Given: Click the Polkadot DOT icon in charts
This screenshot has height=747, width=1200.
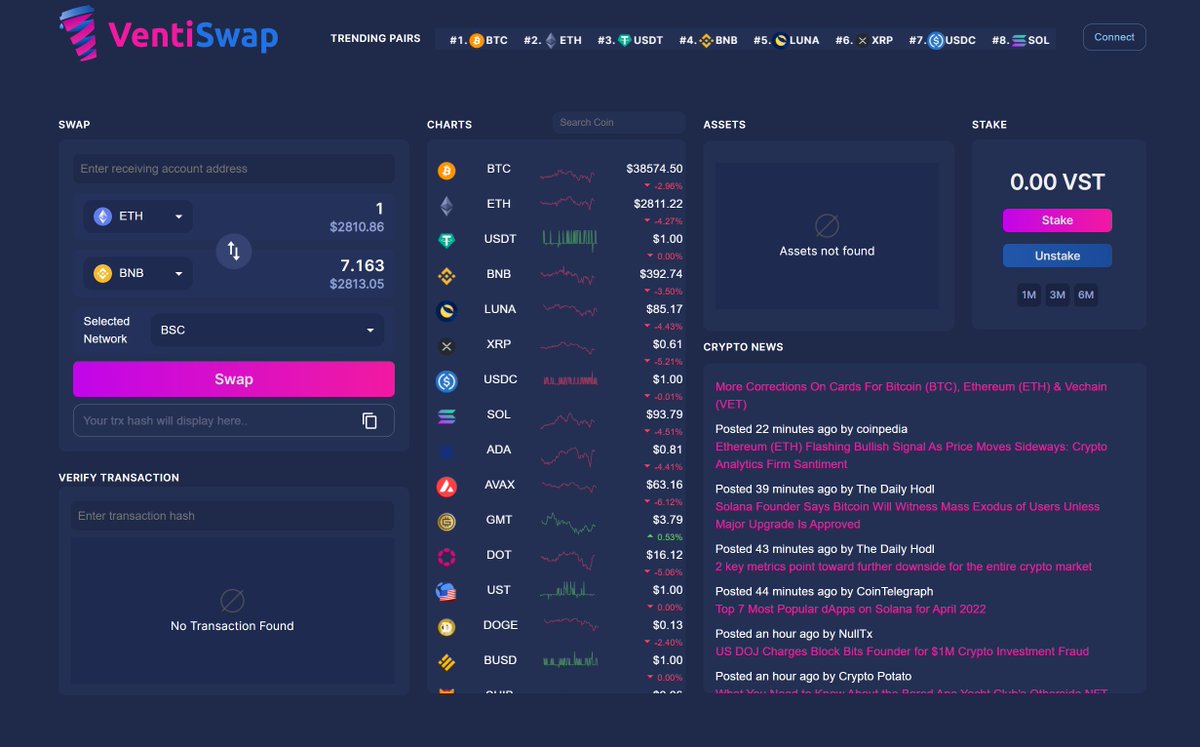Looking at the screenshot, I should click(x=446, y=557).
